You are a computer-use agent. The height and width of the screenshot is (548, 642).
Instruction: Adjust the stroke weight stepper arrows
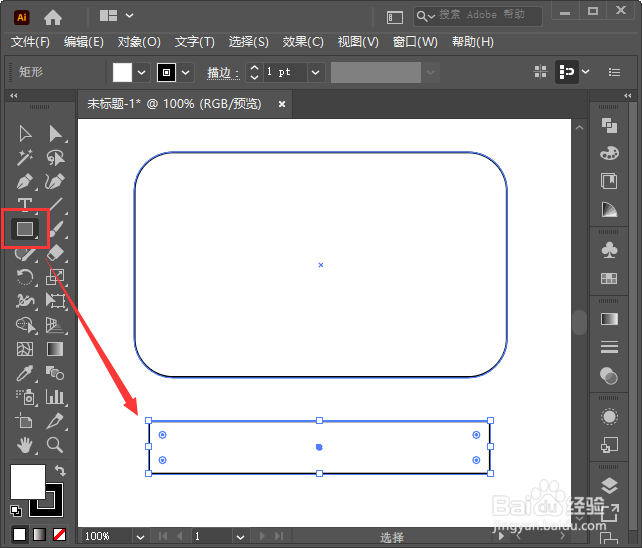tap(254, 72)
